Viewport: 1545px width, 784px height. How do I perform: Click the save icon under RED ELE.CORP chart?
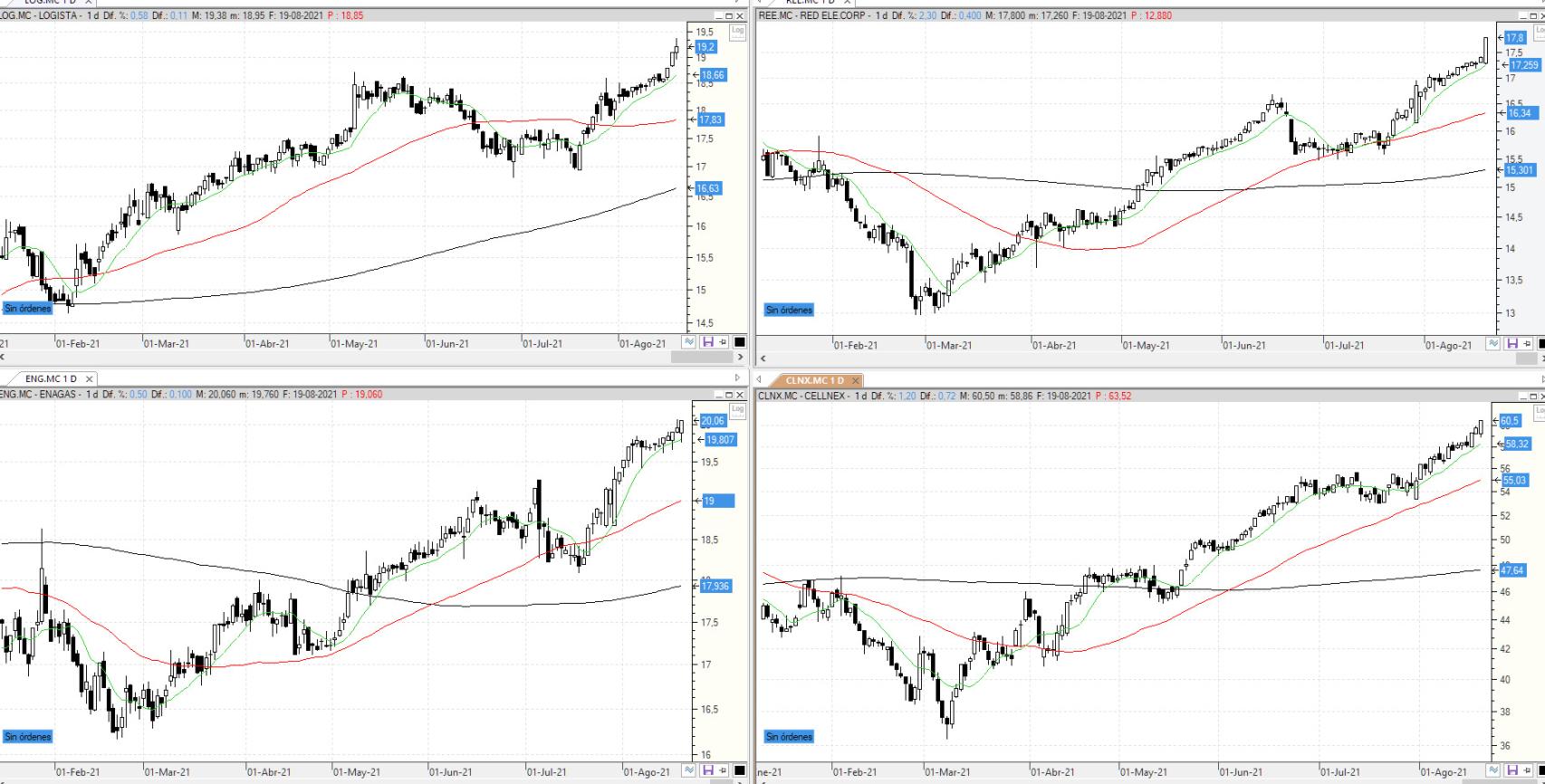(x=1511, y=344)
